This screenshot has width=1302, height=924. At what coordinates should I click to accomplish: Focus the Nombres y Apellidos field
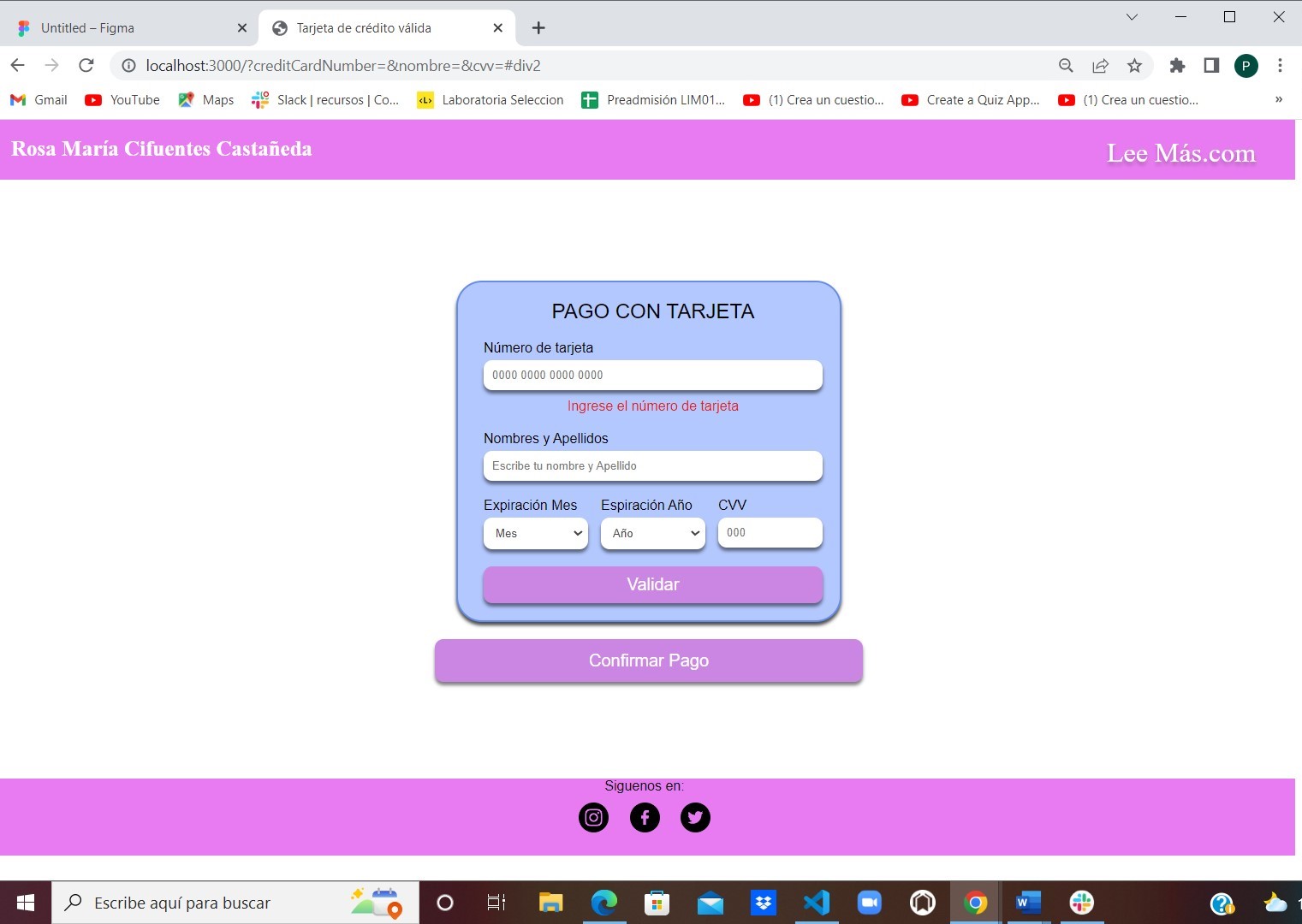[653, 465]
